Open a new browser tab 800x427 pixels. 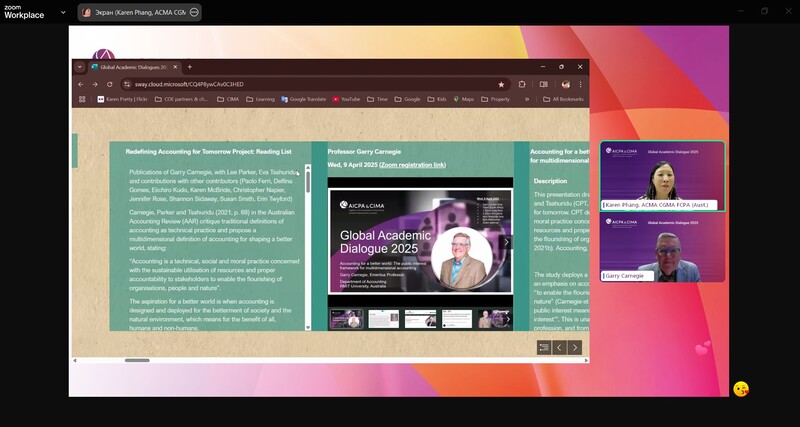click(x=190, y=67)
